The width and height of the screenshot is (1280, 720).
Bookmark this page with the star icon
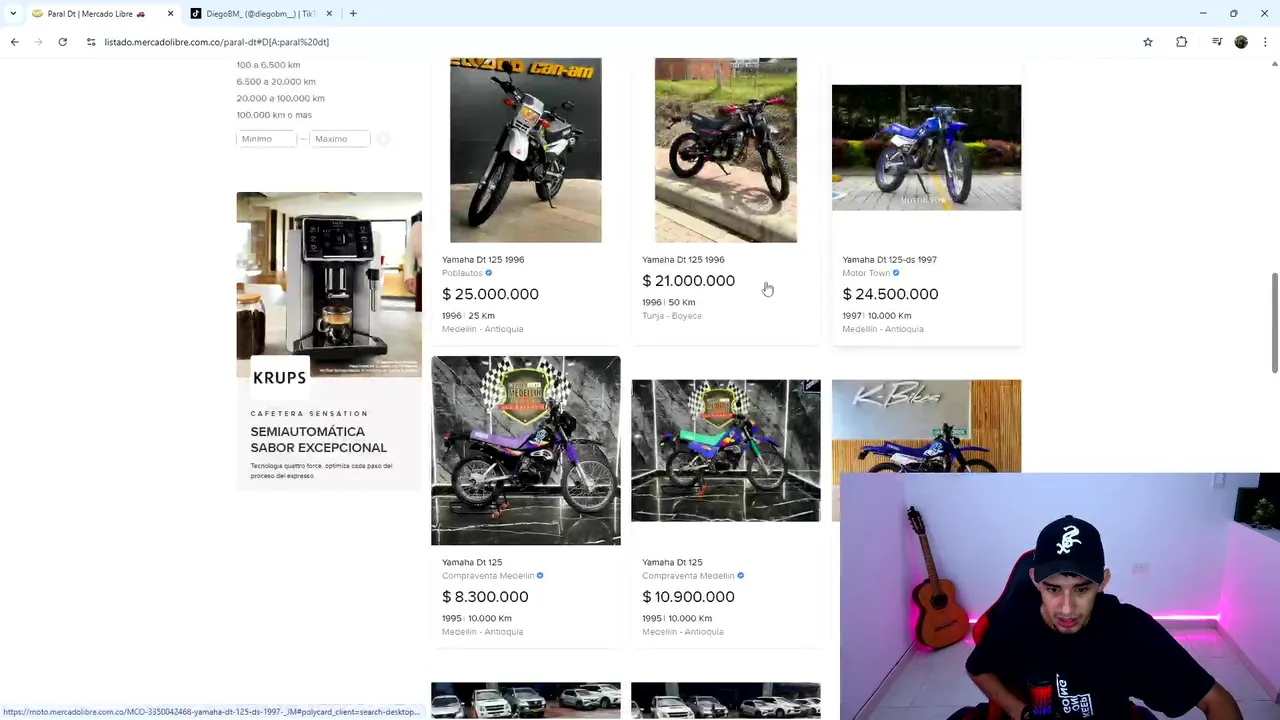1148,42
